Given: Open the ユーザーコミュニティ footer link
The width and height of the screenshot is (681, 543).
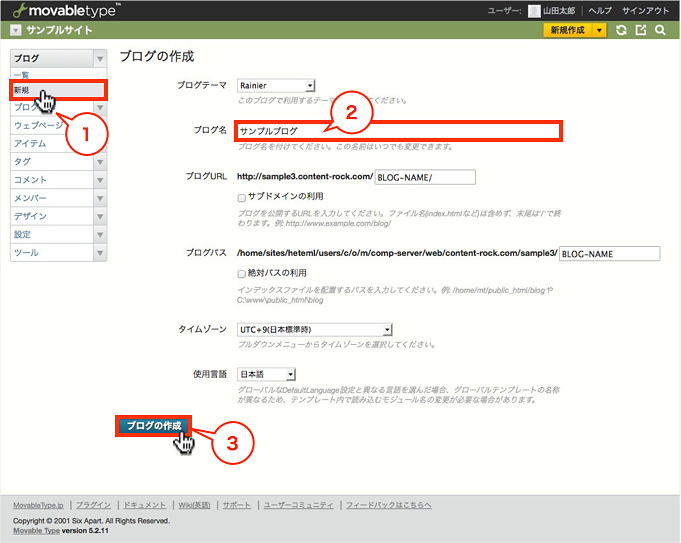Looking at the screenshot, I should point(298,505).
